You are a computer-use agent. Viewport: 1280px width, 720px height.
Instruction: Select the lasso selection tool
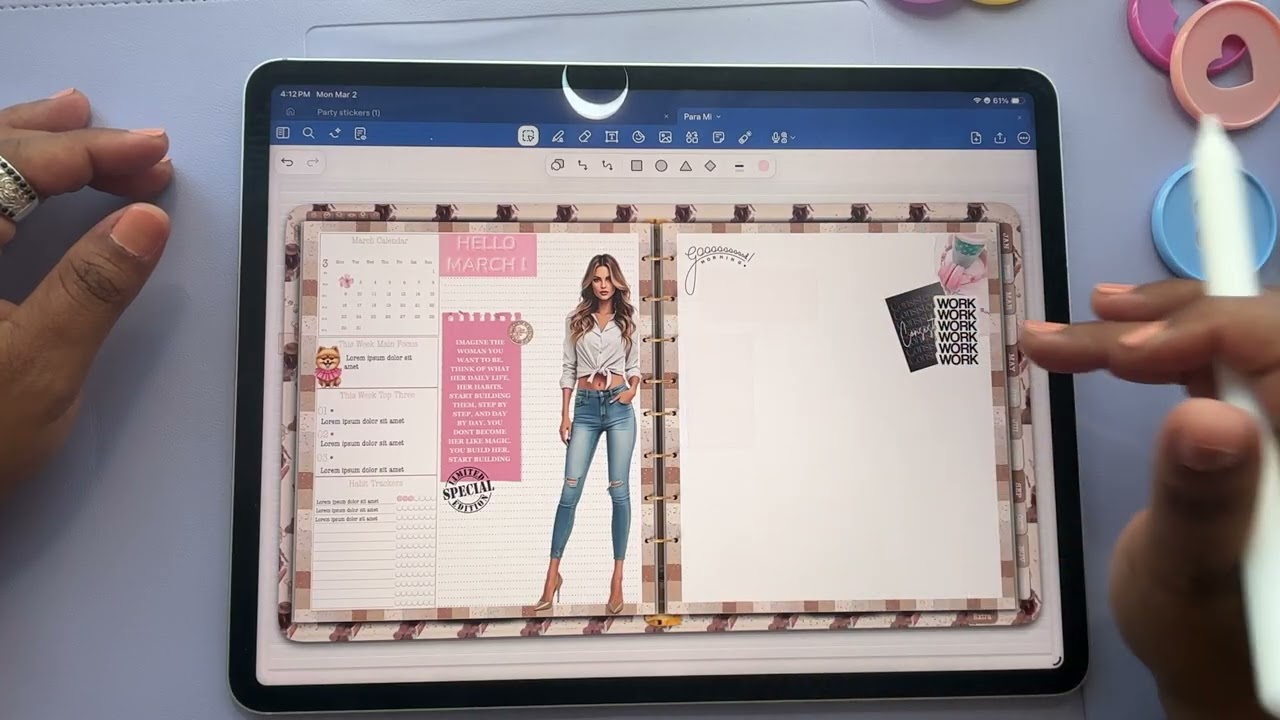528,136
